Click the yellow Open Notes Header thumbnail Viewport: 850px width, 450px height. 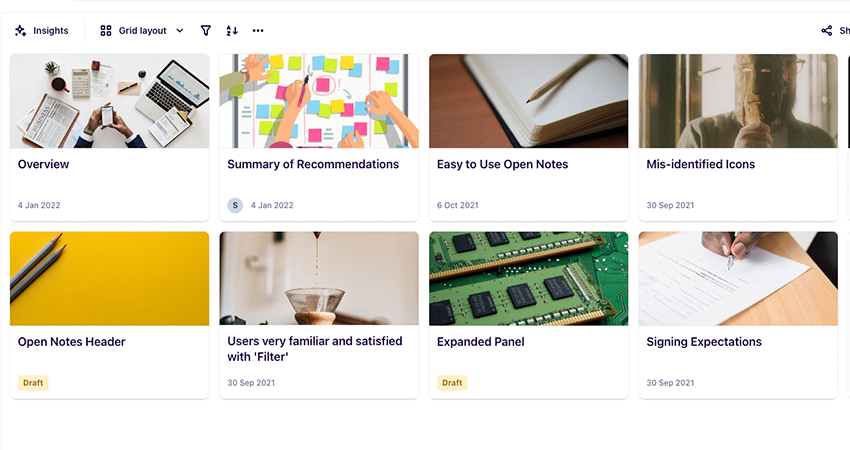(109, 278)
